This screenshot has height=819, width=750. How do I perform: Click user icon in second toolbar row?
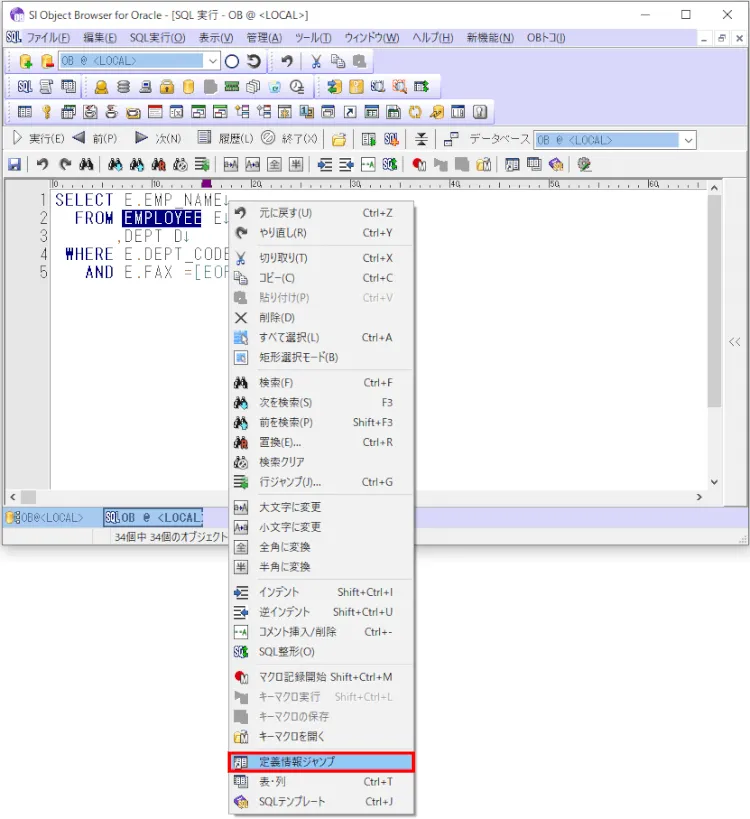101,87
